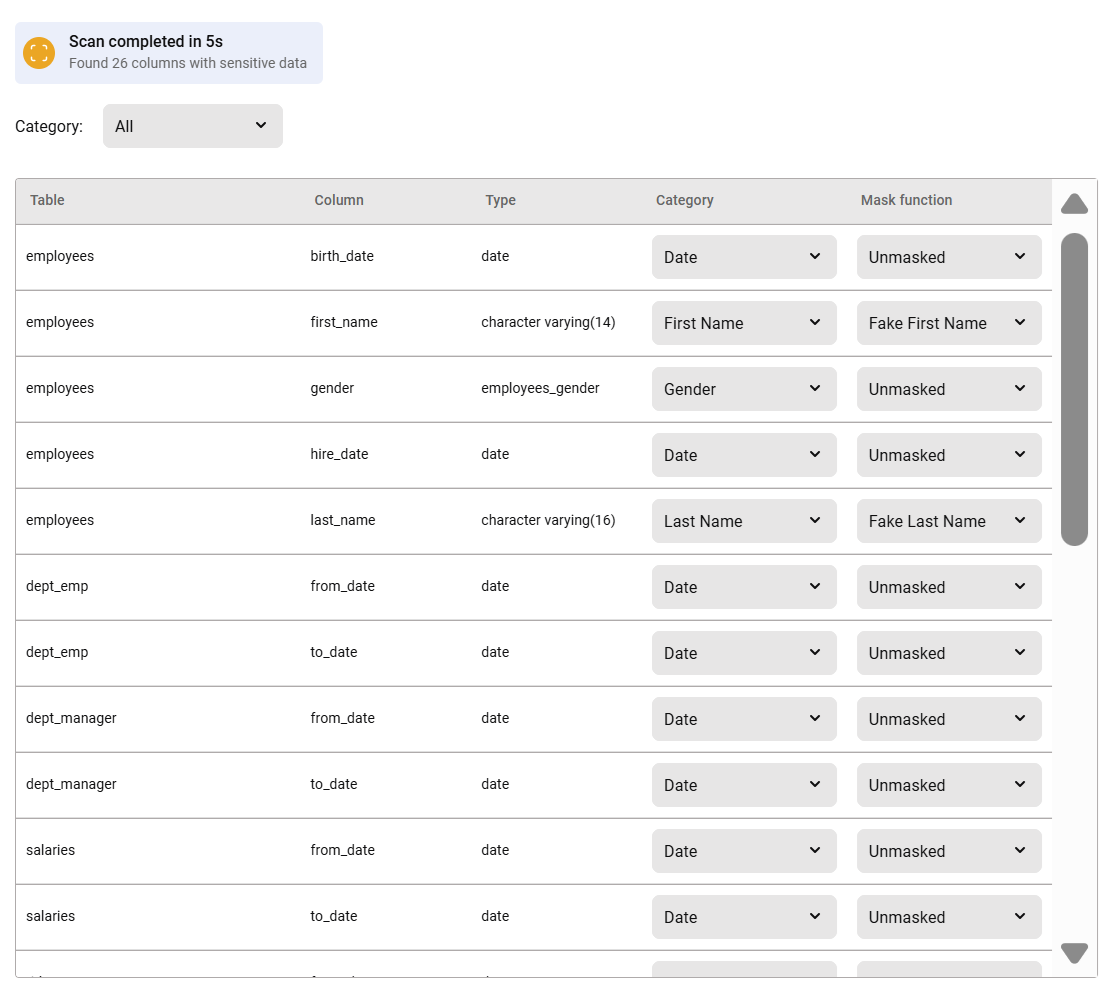Change the Fake First Name mask function
Image resolution: width=1115 pixels, height=1000 pixels.
pyautogui.click(x=948, y=323)
